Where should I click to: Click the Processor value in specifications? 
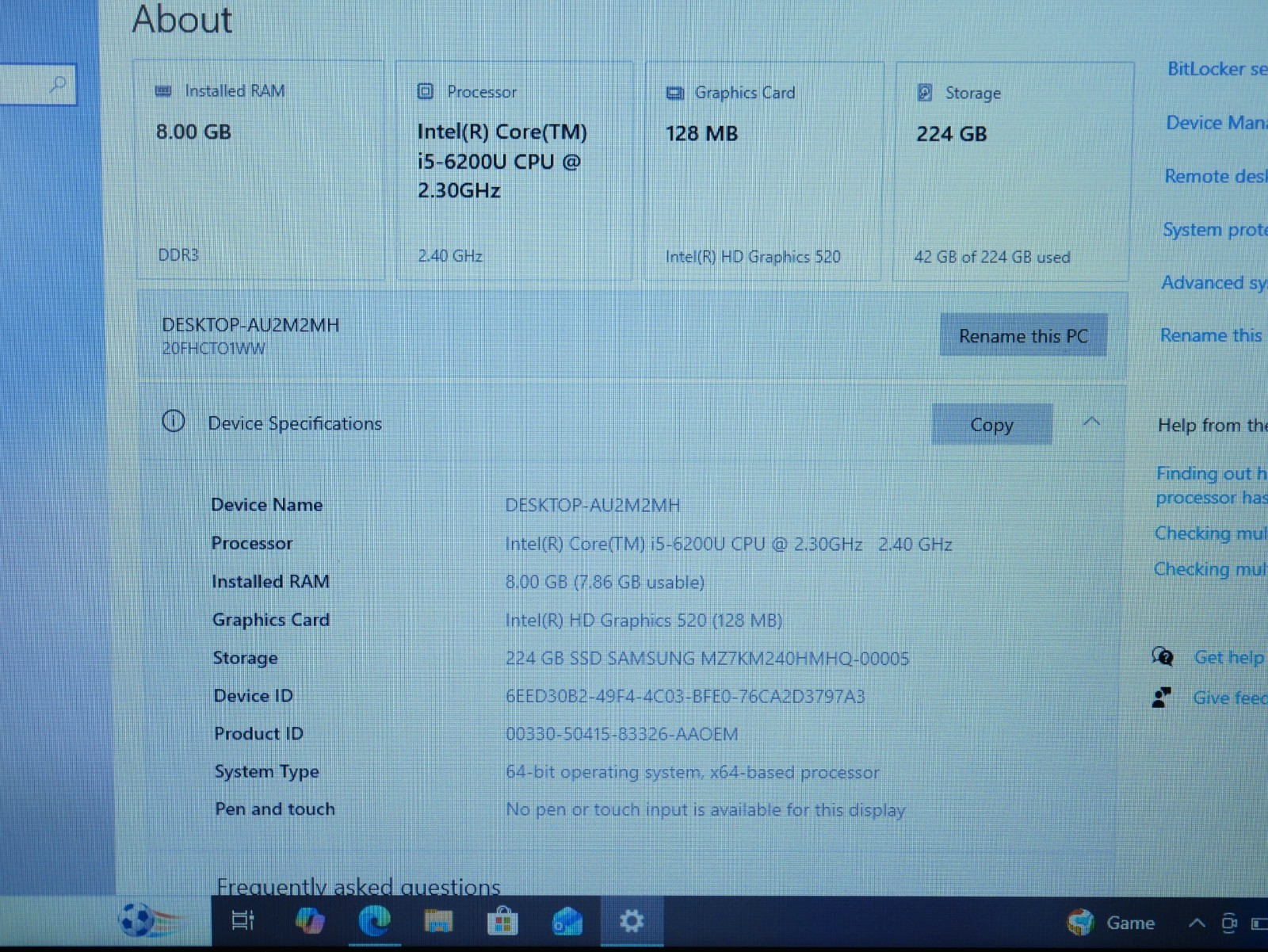point(728,544)
